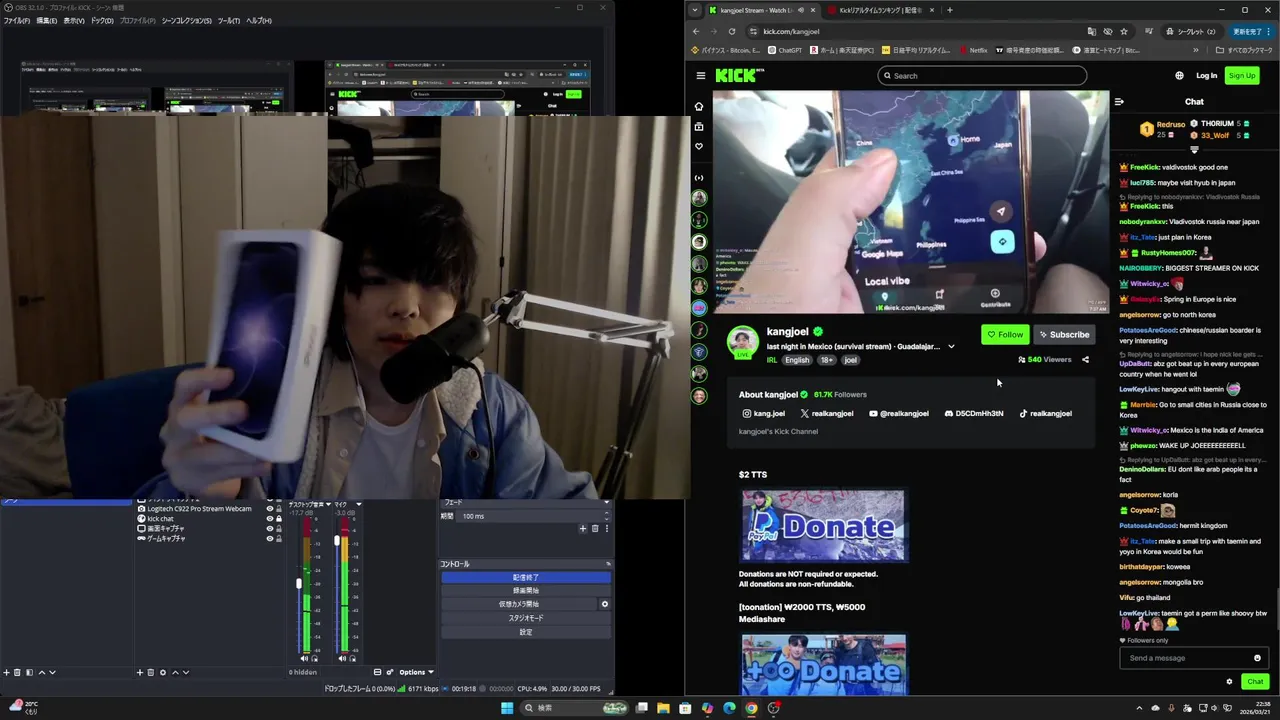Open OBS 編集(E) menu
The image size is (1280, 720).
point(47,20)
